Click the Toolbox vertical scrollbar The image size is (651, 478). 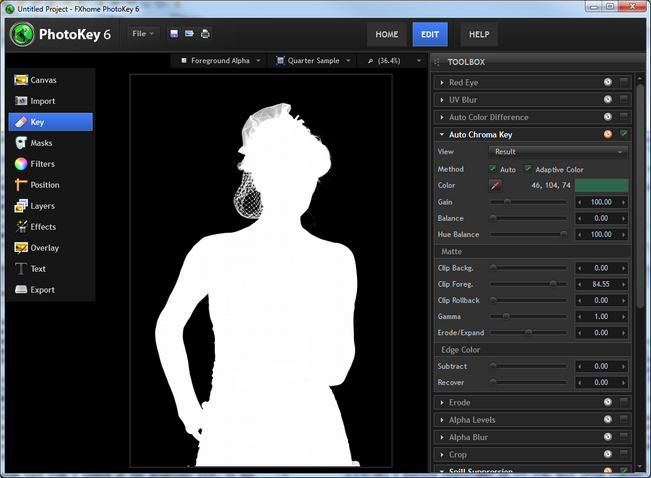(x=640, y=195)
